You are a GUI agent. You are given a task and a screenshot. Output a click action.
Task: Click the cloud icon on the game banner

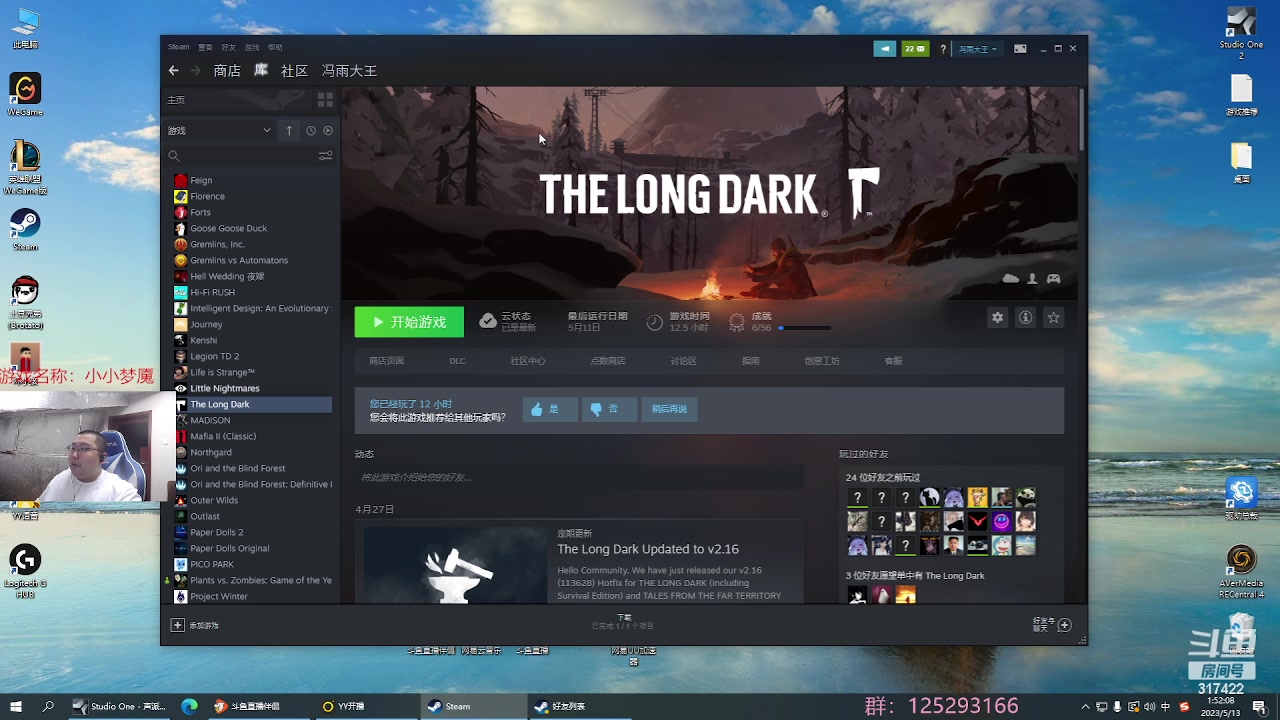point(1011,279)
